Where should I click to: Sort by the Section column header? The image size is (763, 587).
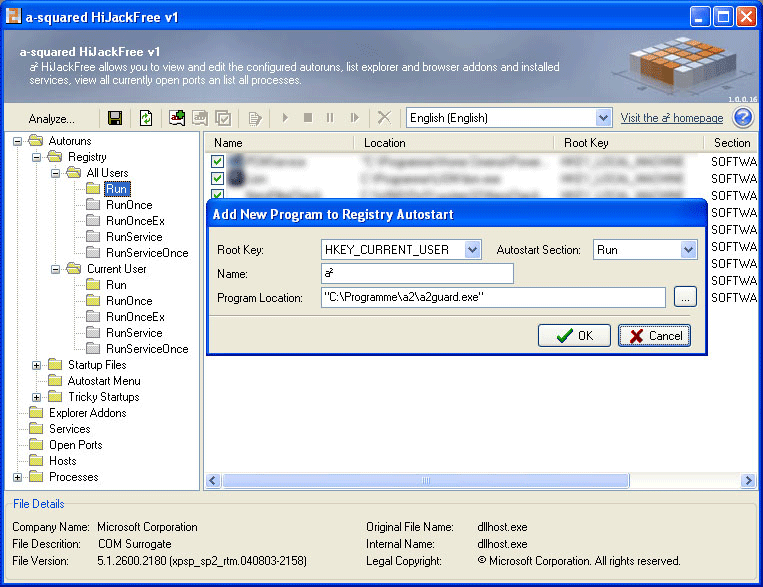(x=731, y=143)
